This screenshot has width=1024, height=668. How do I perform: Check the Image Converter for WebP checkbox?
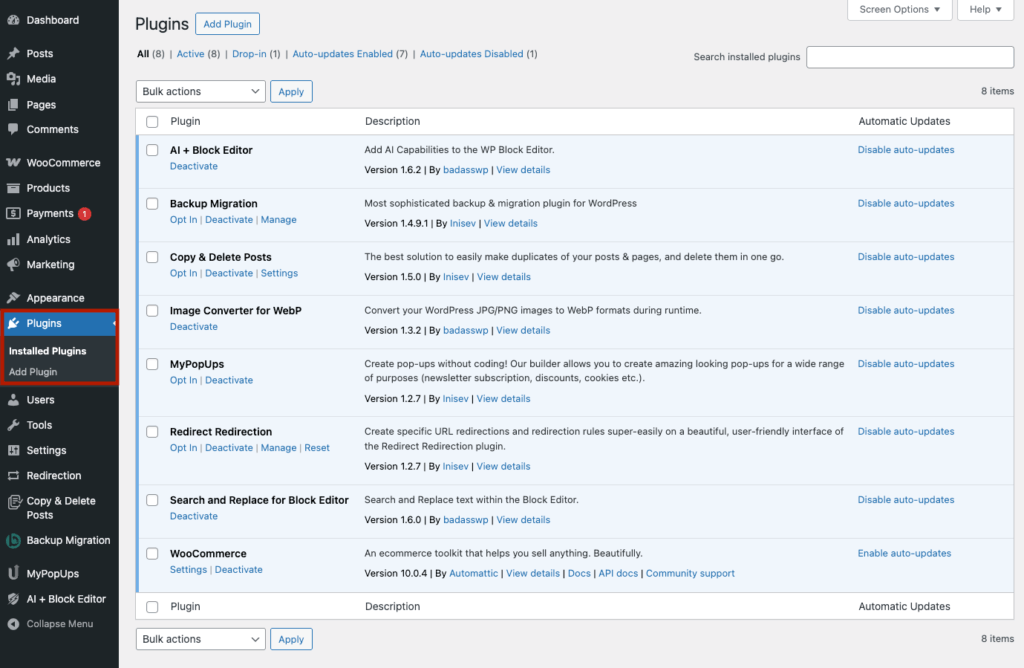coord(152,310)
